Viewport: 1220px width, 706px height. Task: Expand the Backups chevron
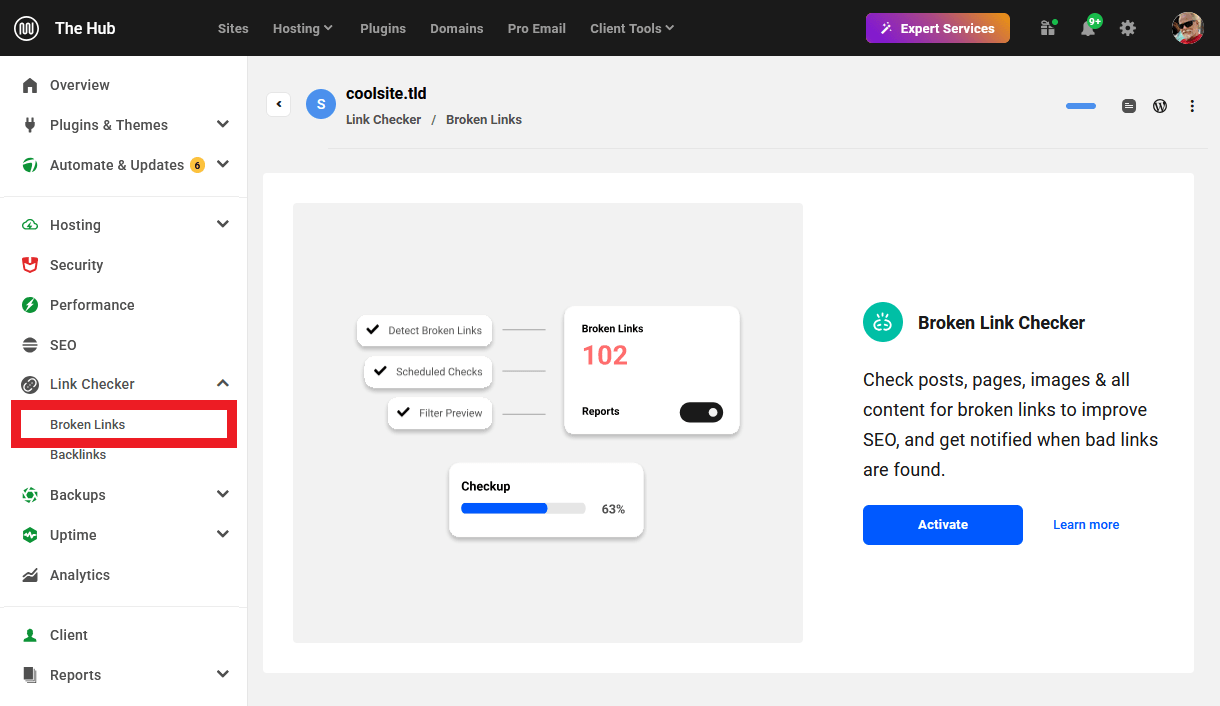(223, 494)
